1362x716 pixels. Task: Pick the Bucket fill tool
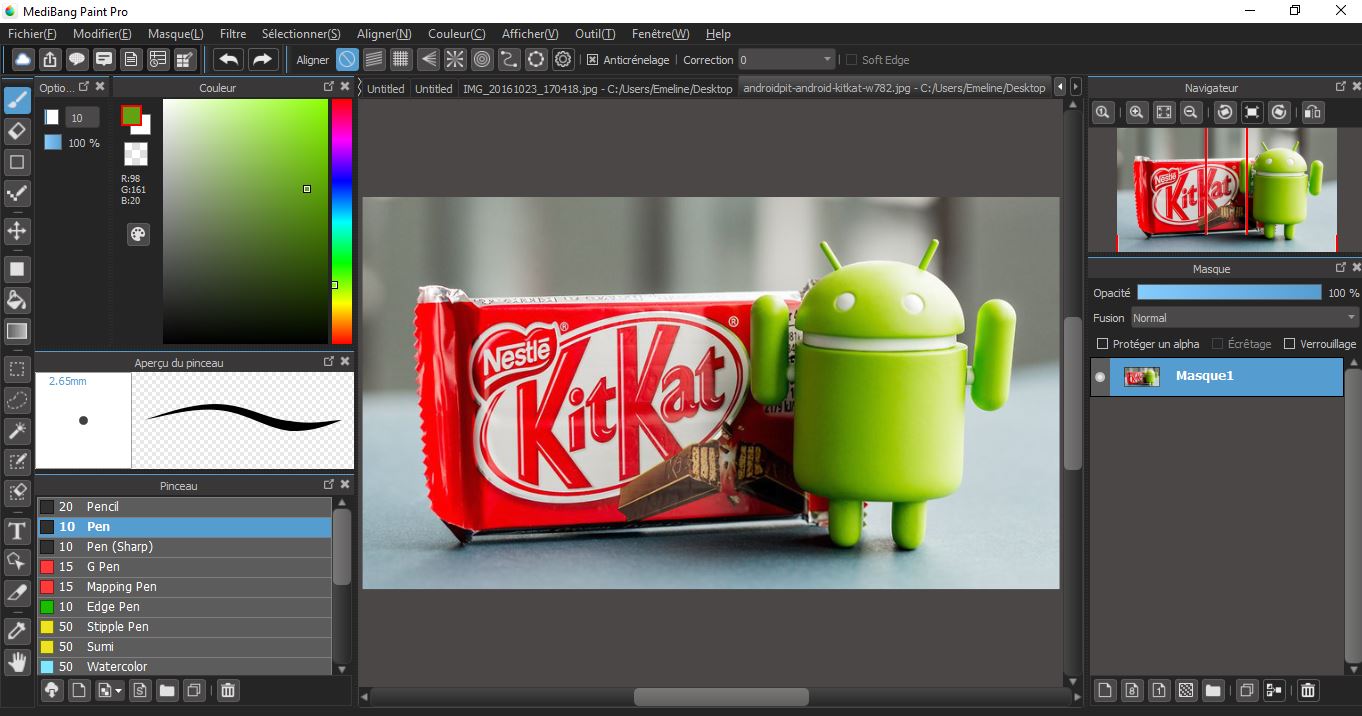coord(17,300)
